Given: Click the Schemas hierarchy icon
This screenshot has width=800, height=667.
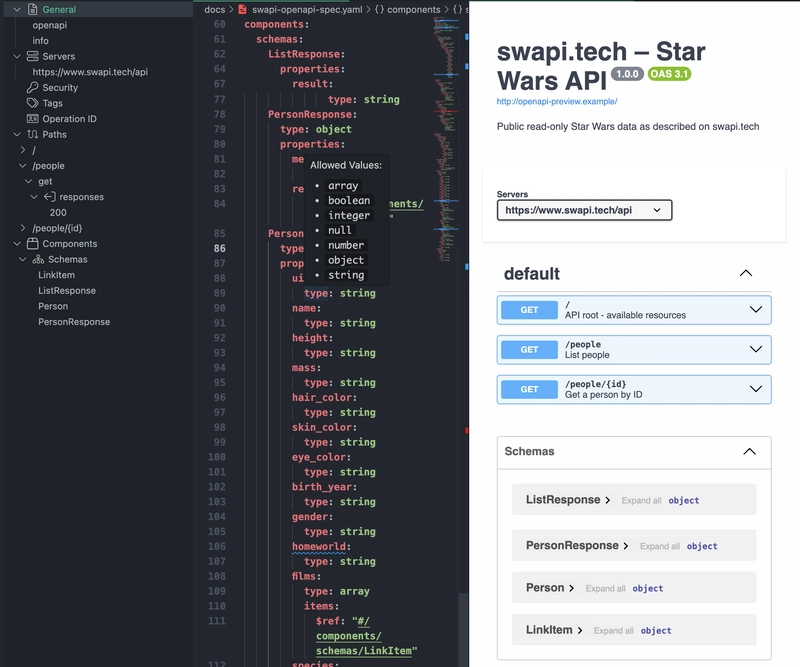Looking at the screenshot, I should point(38,259).
